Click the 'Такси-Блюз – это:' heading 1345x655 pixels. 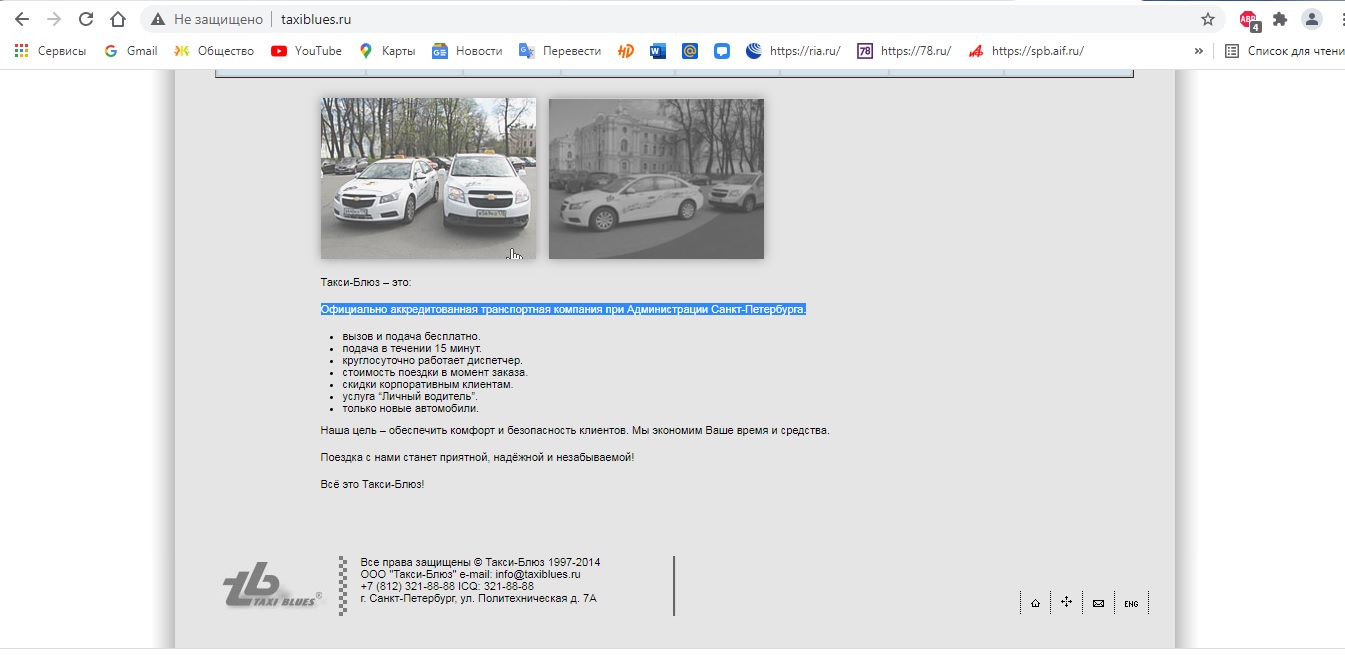coord(366,283)
